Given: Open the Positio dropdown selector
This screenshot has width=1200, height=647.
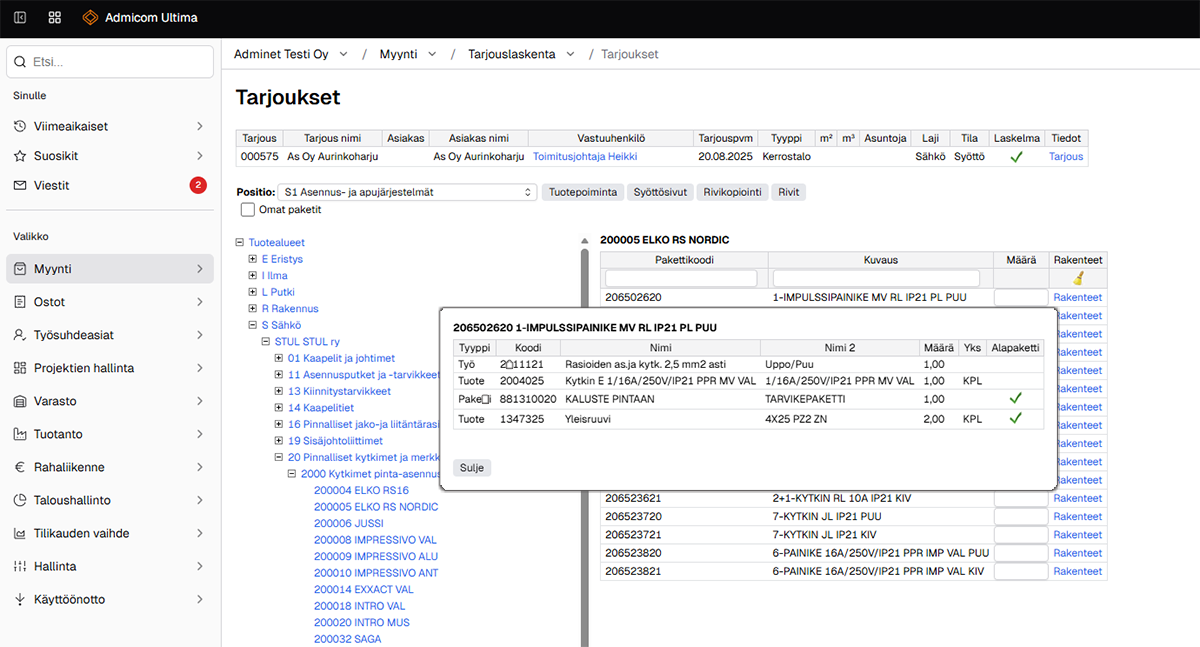Looking at the screenshot, I should coord(408,192).
